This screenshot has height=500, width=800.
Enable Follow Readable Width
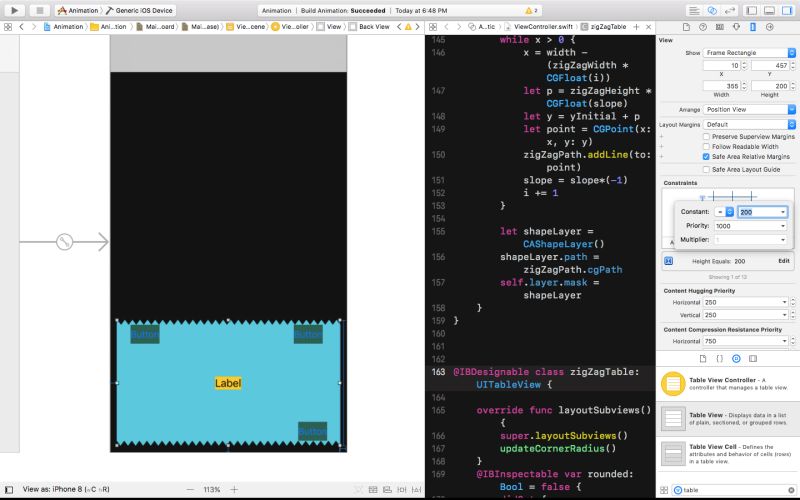(x=706, y=146)
